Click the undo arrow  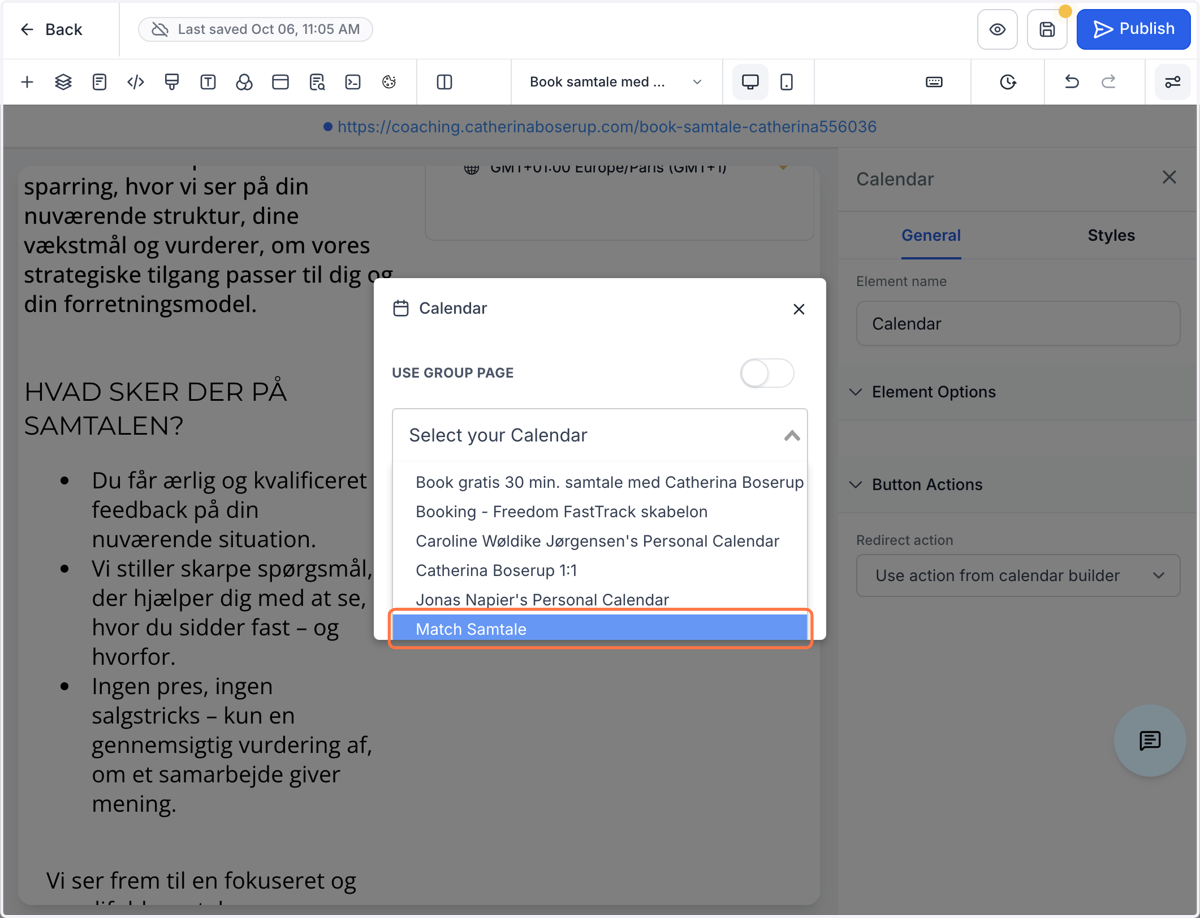[x=1072, y=82]
